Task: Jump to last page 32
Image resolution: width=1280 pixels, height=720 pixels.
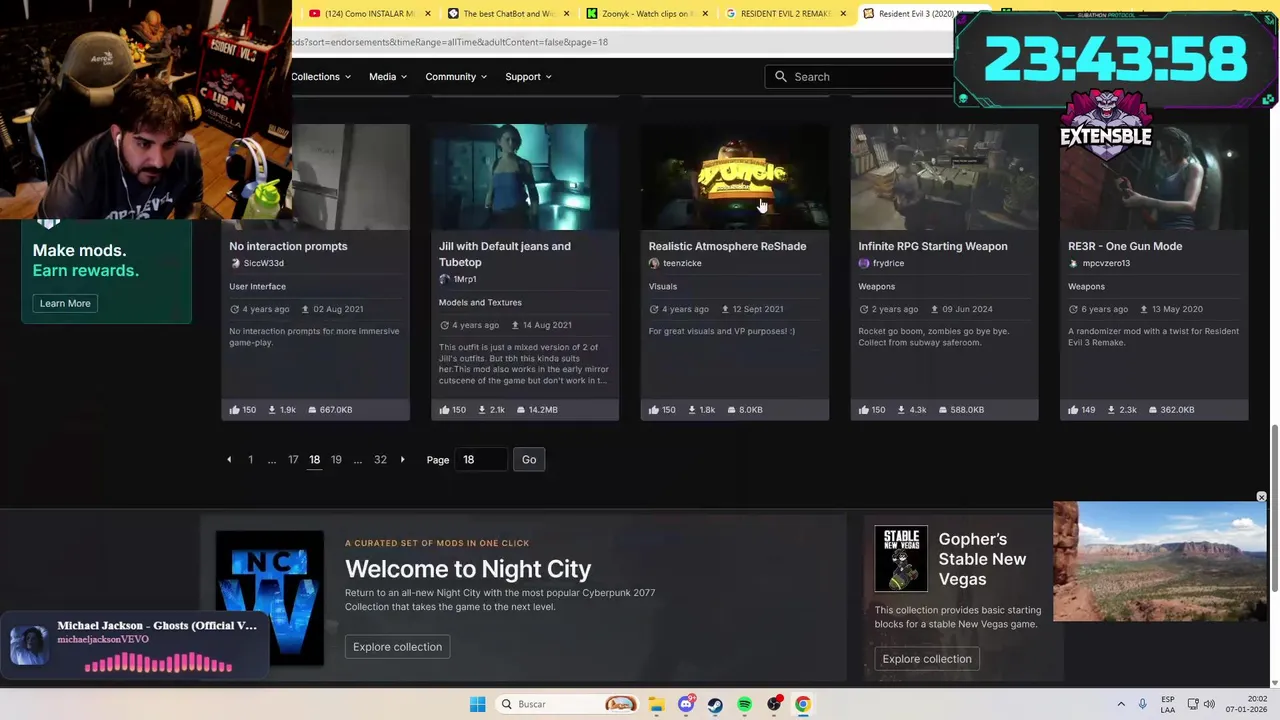Action: pyautogui.click(x=380, y=459)
